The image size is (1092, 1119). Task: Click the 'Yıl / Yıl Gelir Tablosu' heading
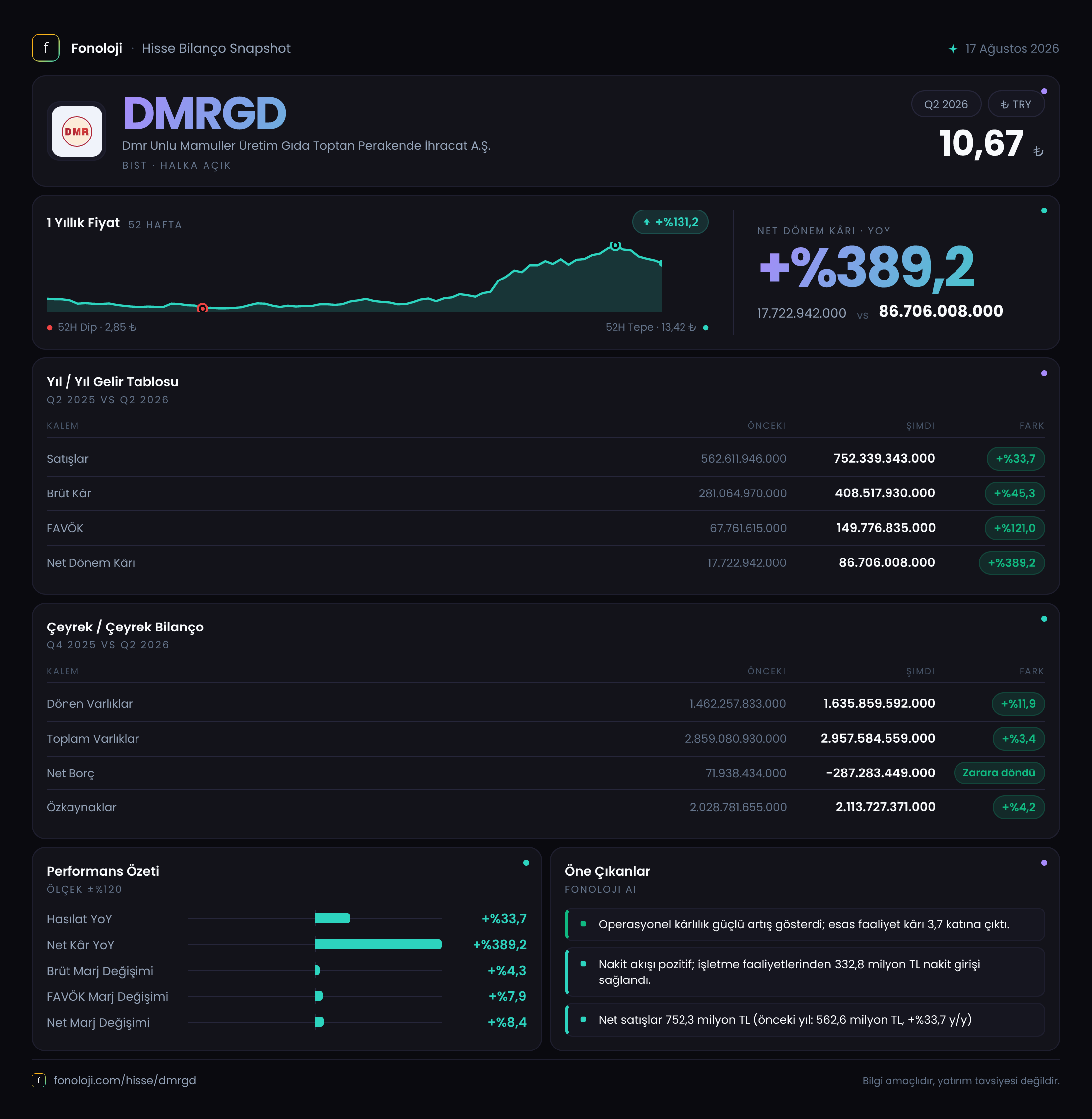[112, 382]
